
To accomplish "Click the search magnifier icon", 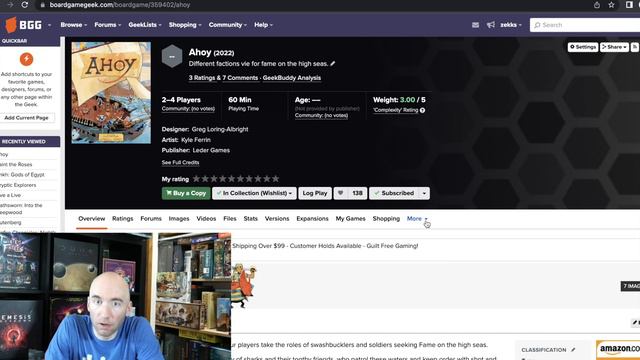I will pos(537,25).
